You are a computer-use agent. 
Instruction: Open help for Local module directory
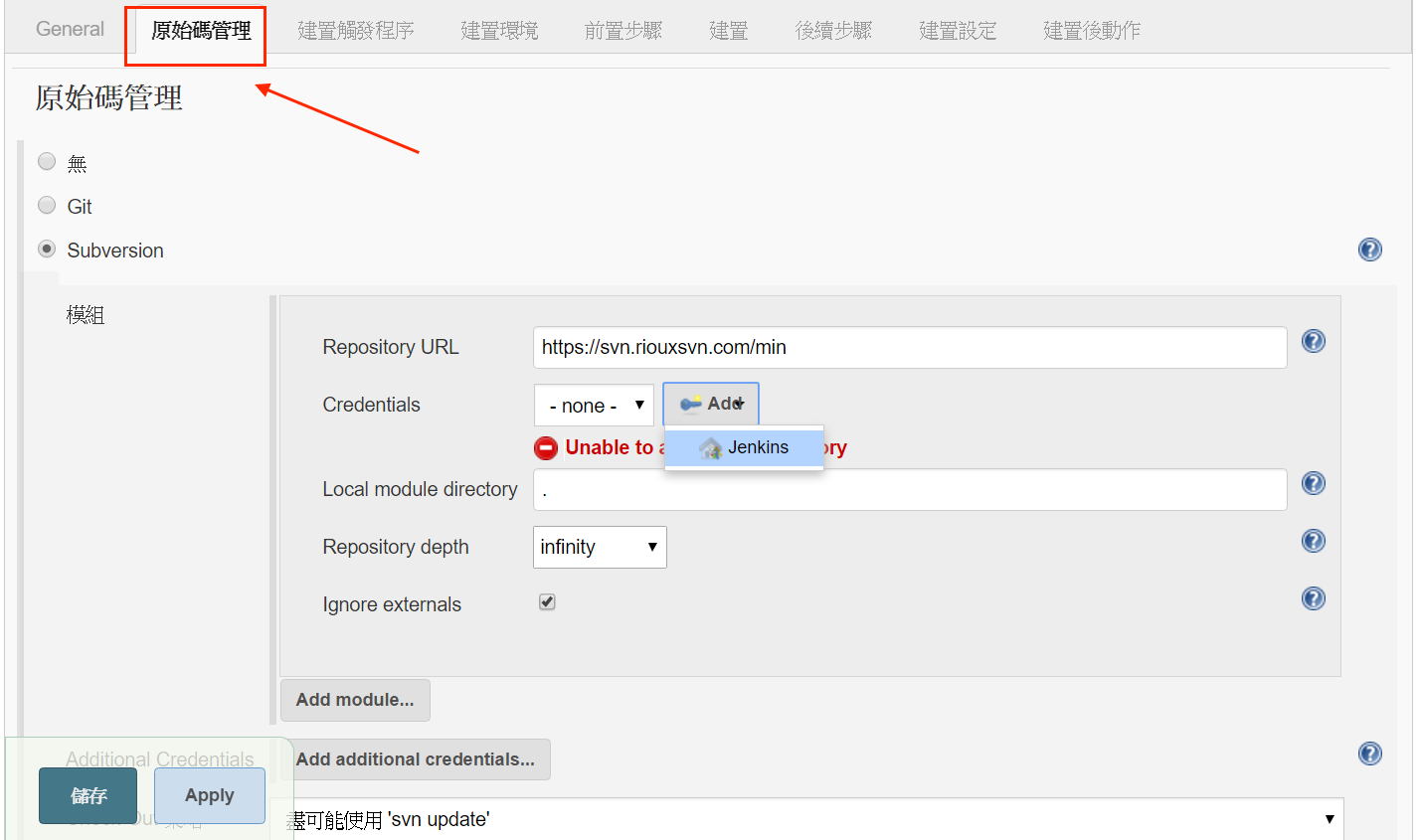[1313, 483]
